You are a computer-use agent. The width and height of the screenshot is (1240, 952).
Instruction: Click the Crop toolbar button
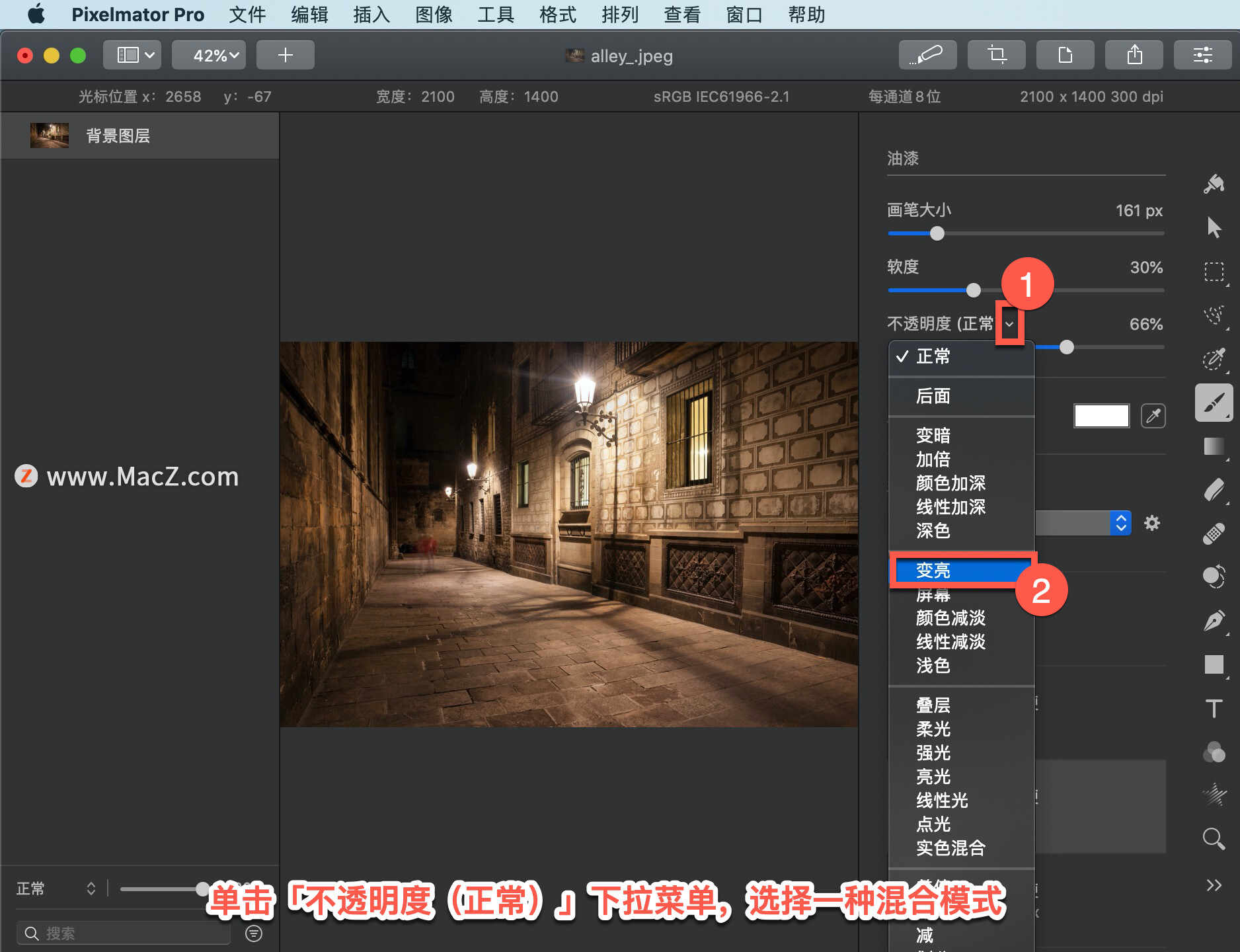point(997,55)
